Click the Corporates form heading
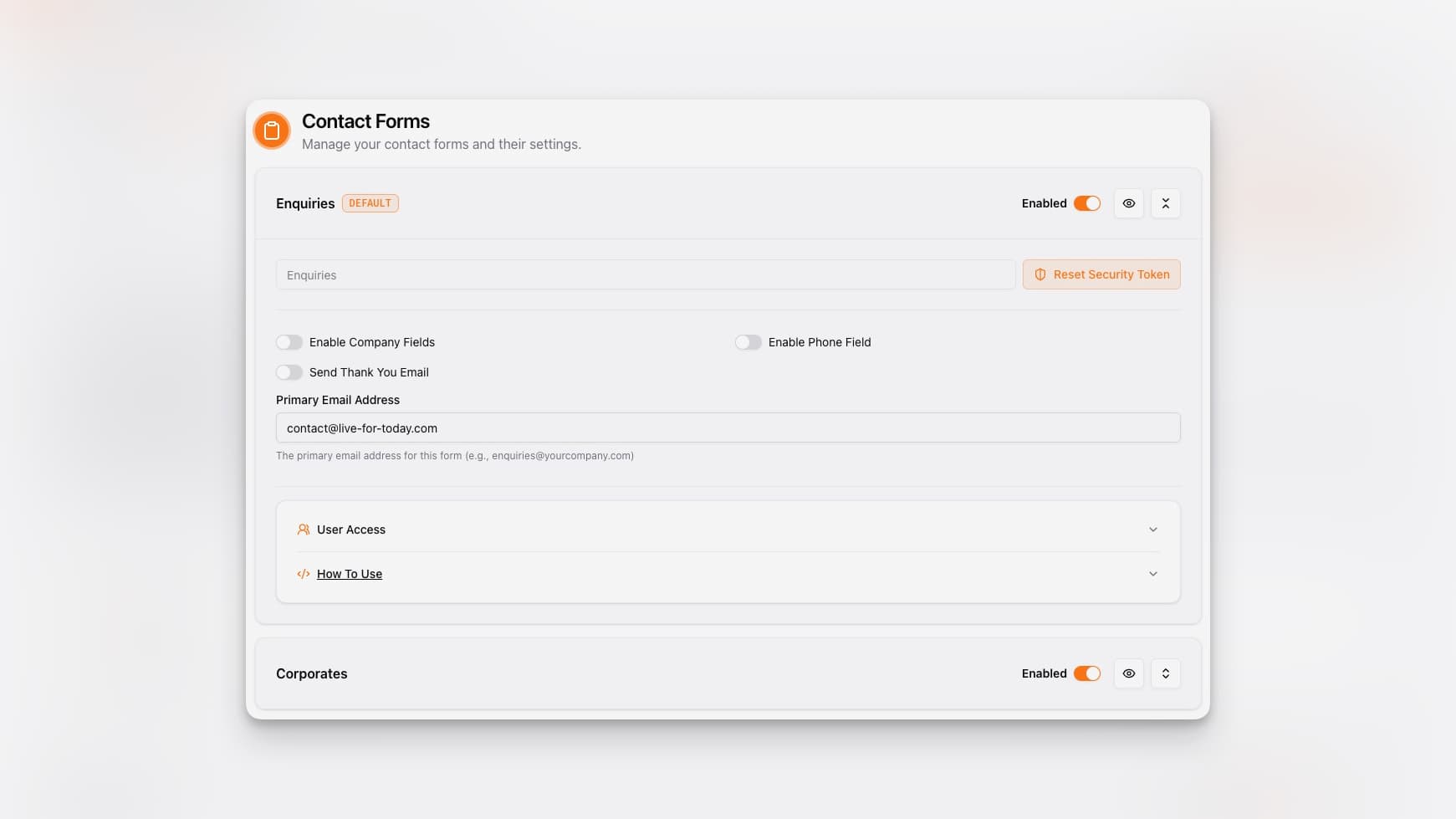 (x=311, y=673)
